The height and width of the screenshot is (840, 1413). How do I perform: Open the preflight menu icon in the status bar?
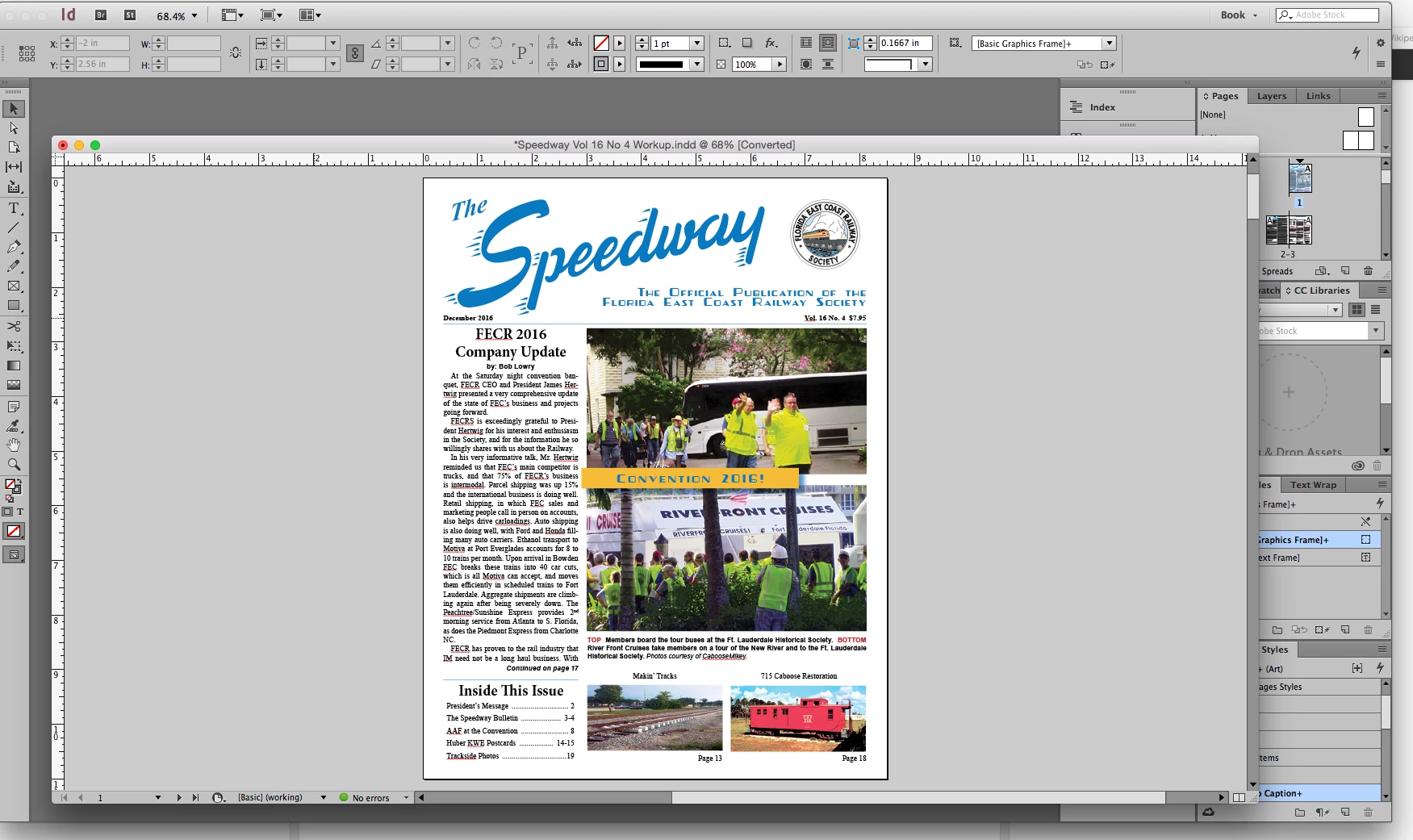point(406,798)
